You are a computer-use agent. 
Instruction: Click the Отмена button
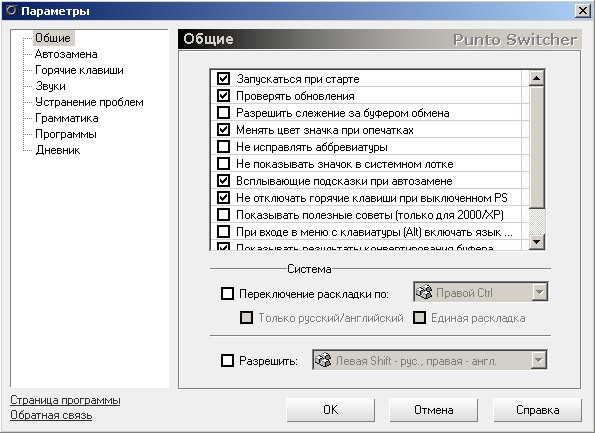coord(434,410)
